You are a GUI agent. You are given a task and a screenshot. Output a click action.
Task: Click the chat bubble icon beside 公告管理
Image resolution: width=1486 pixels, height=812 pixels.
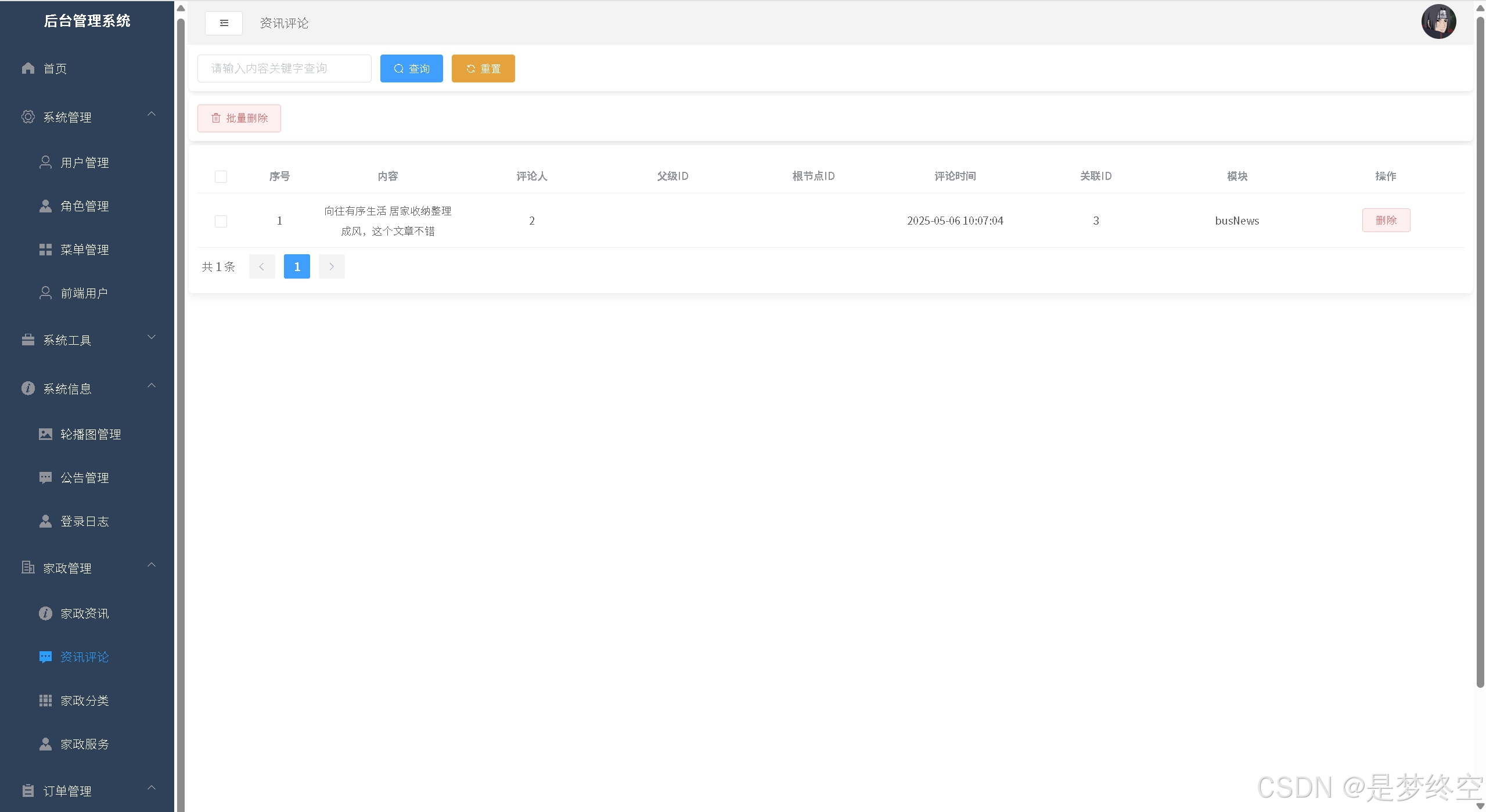(x=45, y=478)
